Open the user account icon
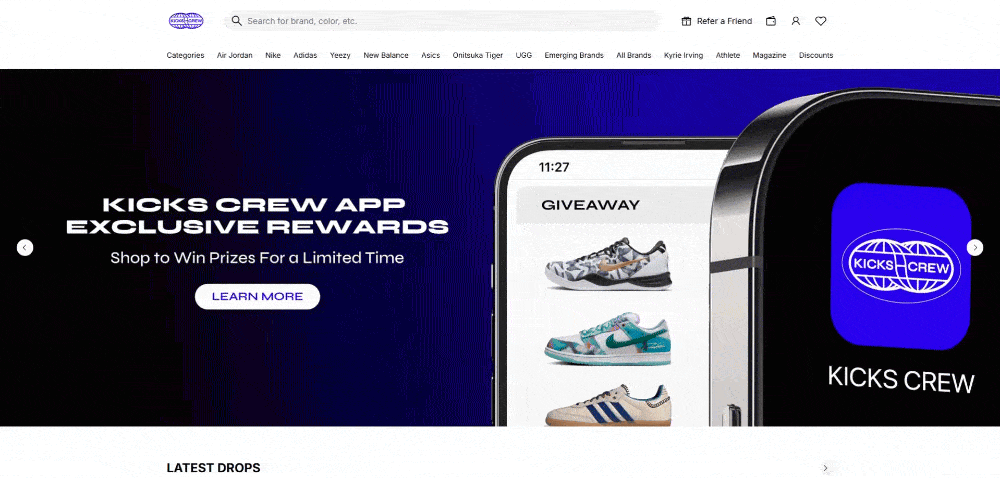This screenshot has width=1000, height=478. (x=795, y=21)
